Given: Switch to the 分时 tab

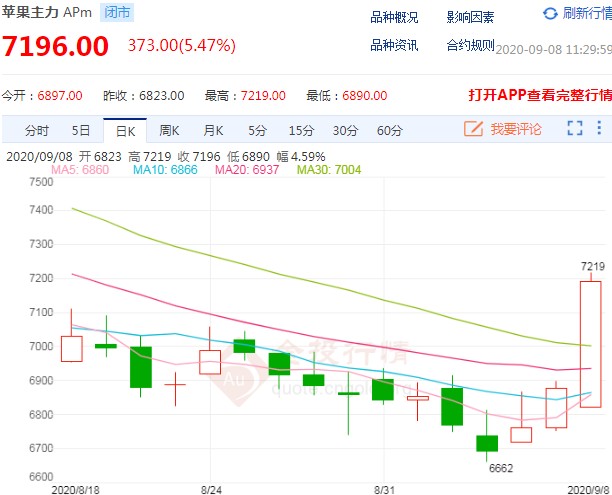Looking at the screenshot, I should (37, 130).
